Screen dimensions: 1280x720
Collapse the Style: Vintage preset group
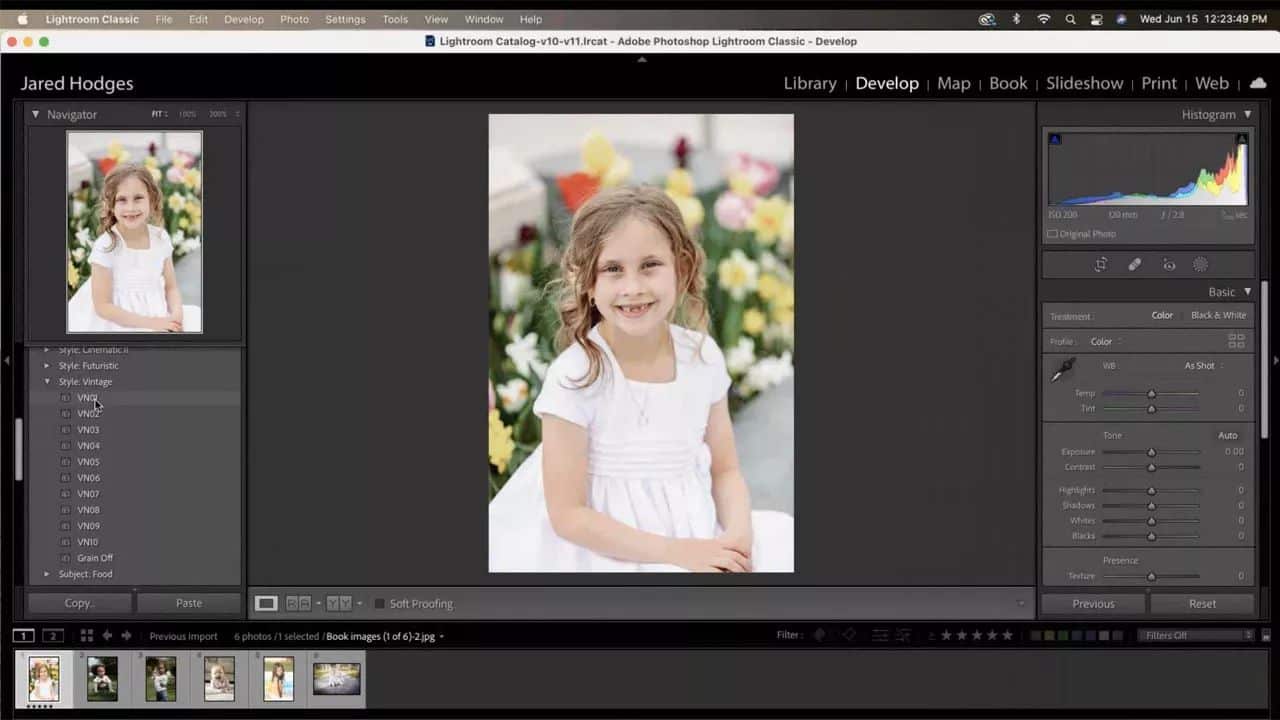click(47, 381)
